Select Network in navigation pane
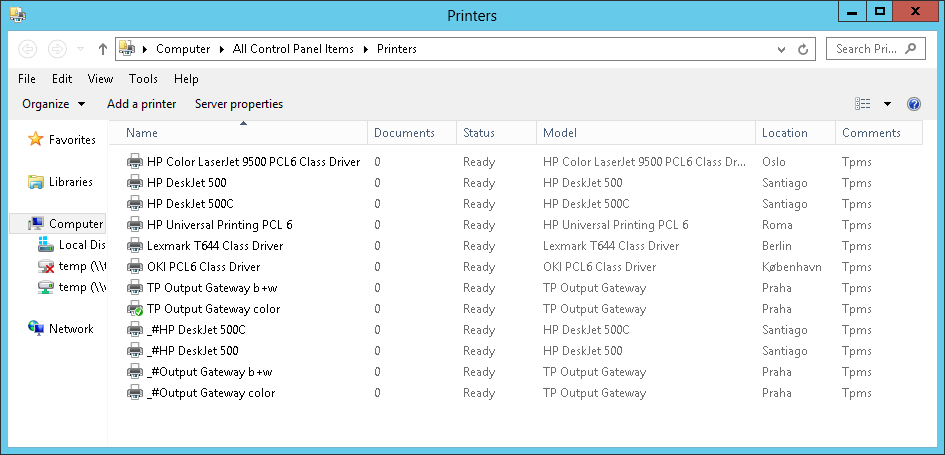Viewport: 945px width, 455px height. (x=71, y=329)
